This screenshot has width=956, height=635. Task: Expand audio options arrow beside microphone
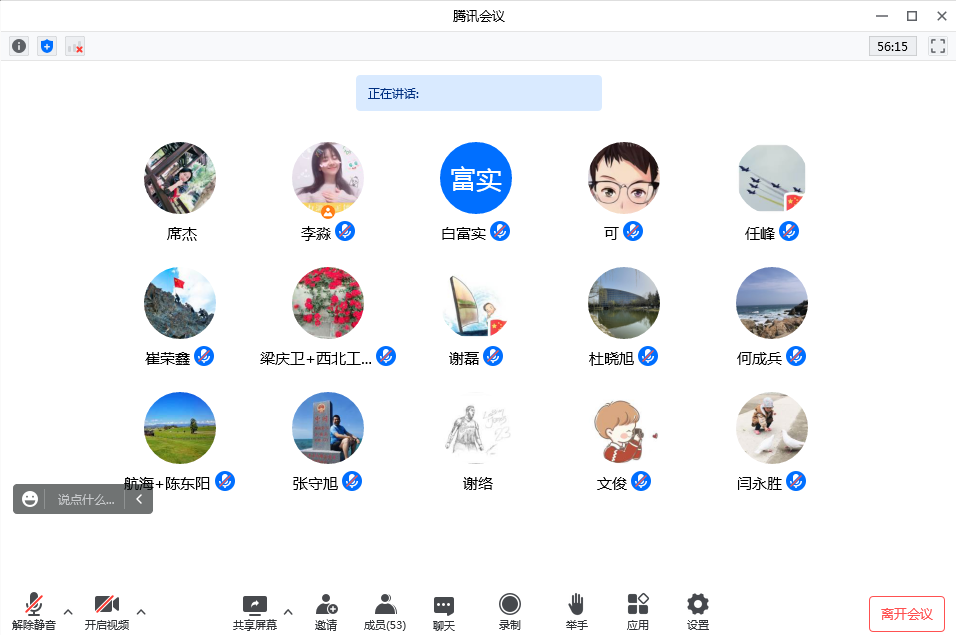pos(68,612)
